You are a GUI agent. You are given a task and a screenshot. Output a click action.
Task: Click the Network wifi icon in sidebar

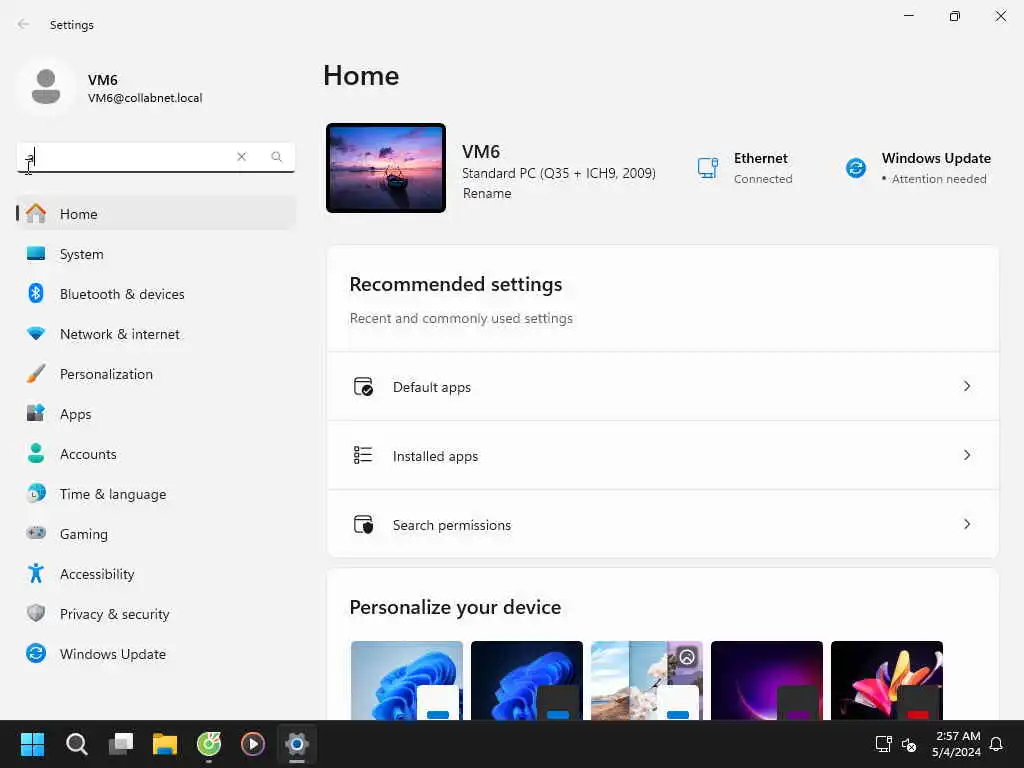[x=36, y=333]
